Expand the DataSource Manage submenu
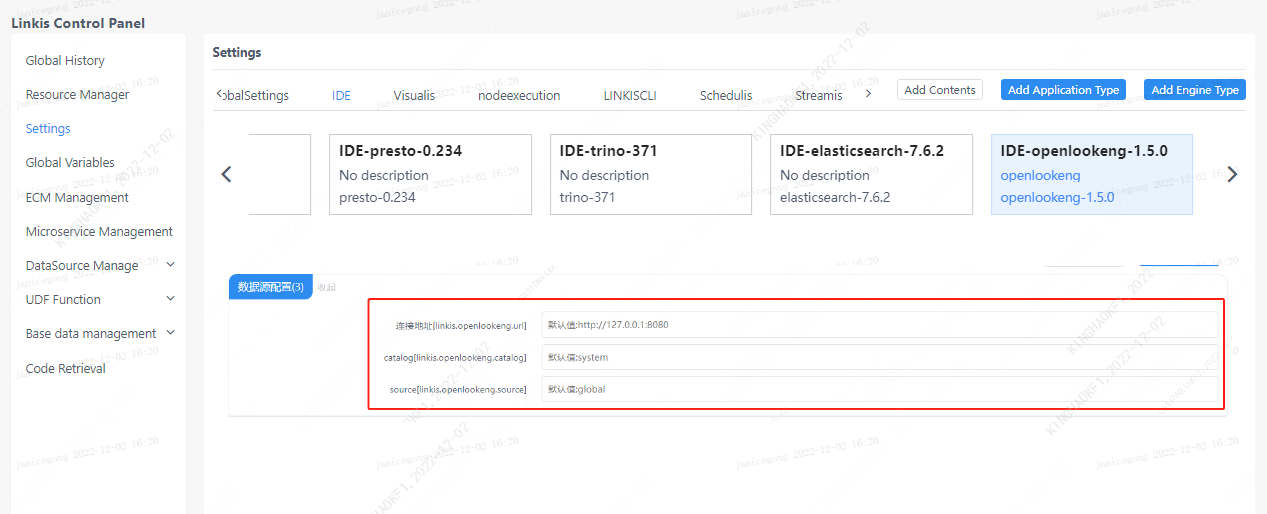The height and width of the screenshot is (514, 1267). (170, 265)
